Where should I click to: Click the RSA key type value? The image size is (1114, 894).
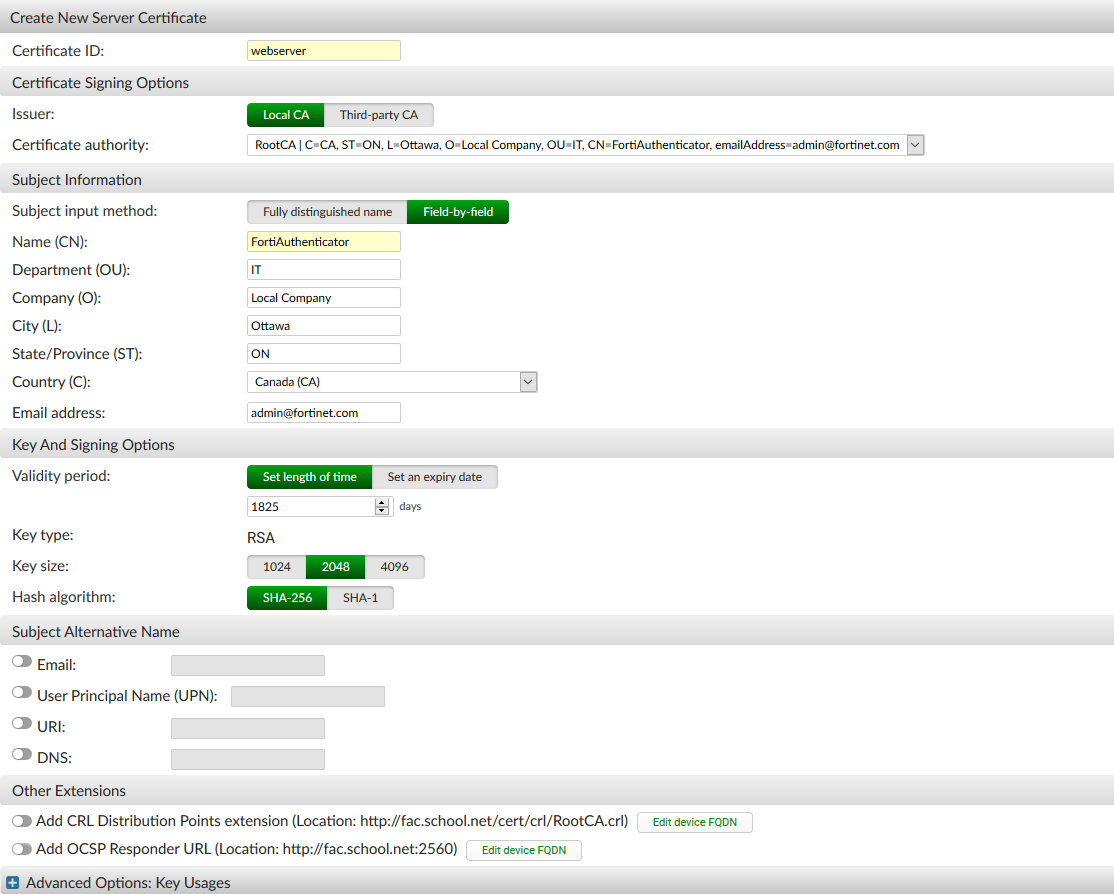click(x=261, y=538)
